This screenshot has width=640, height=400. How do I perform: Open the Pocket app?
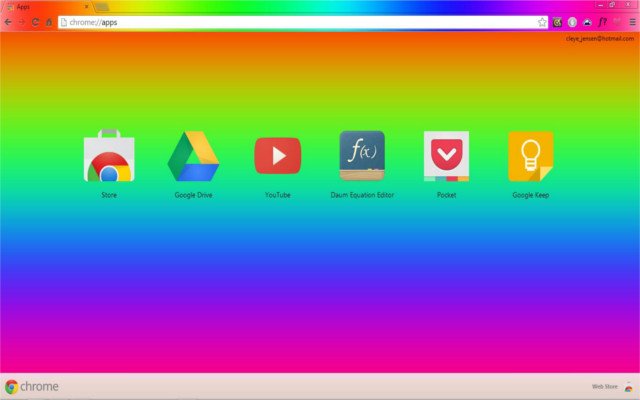coord(446,156)
